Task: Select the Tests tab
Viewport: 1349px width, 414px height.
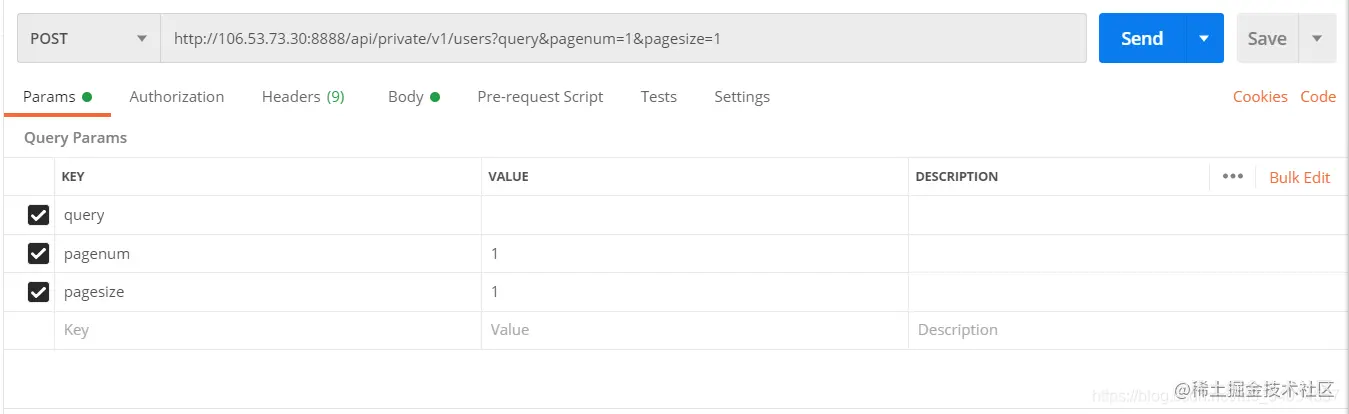Action: pos(659,97)
